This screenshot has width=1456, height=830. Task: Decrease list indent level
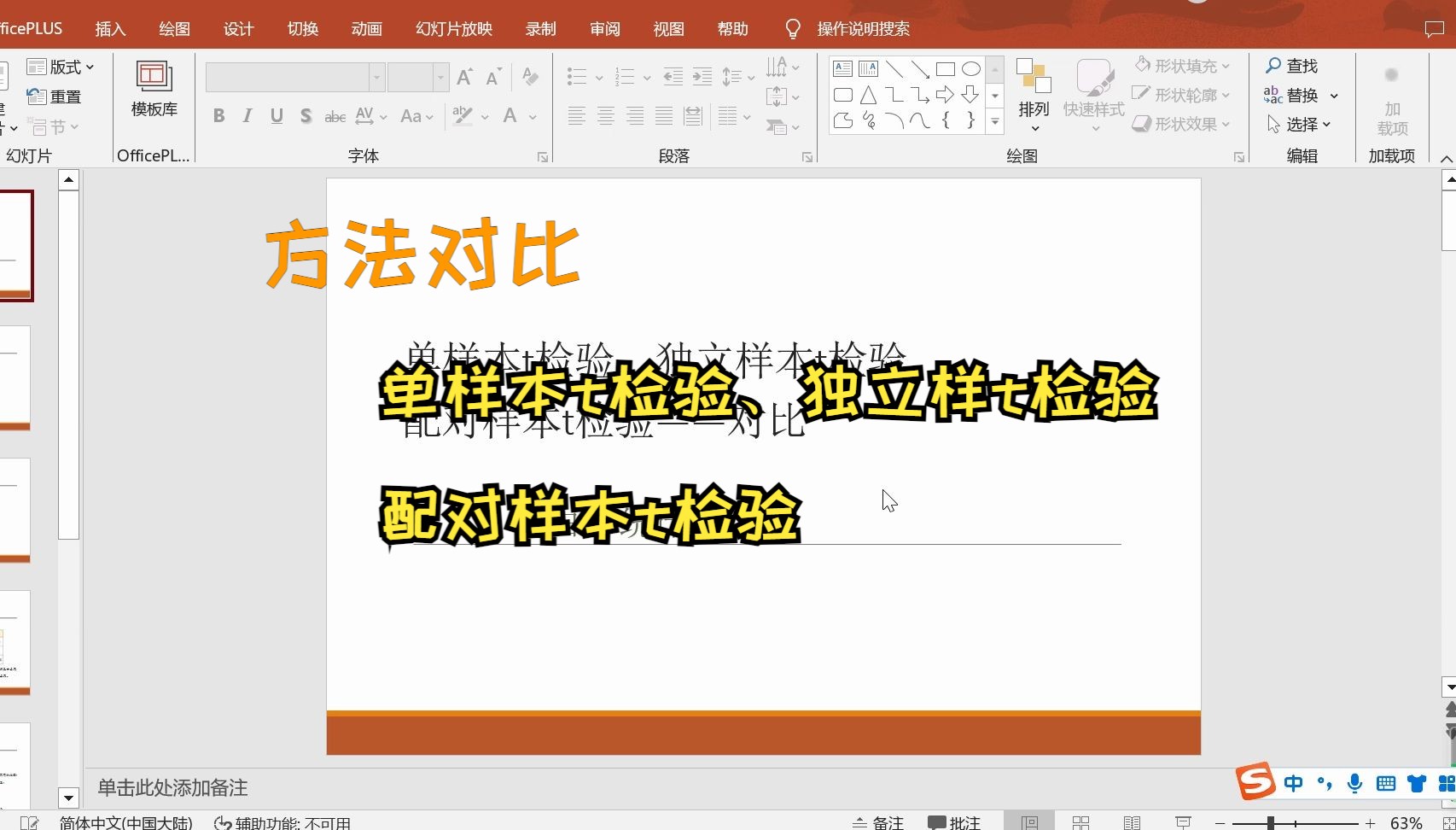pos(673,77)
